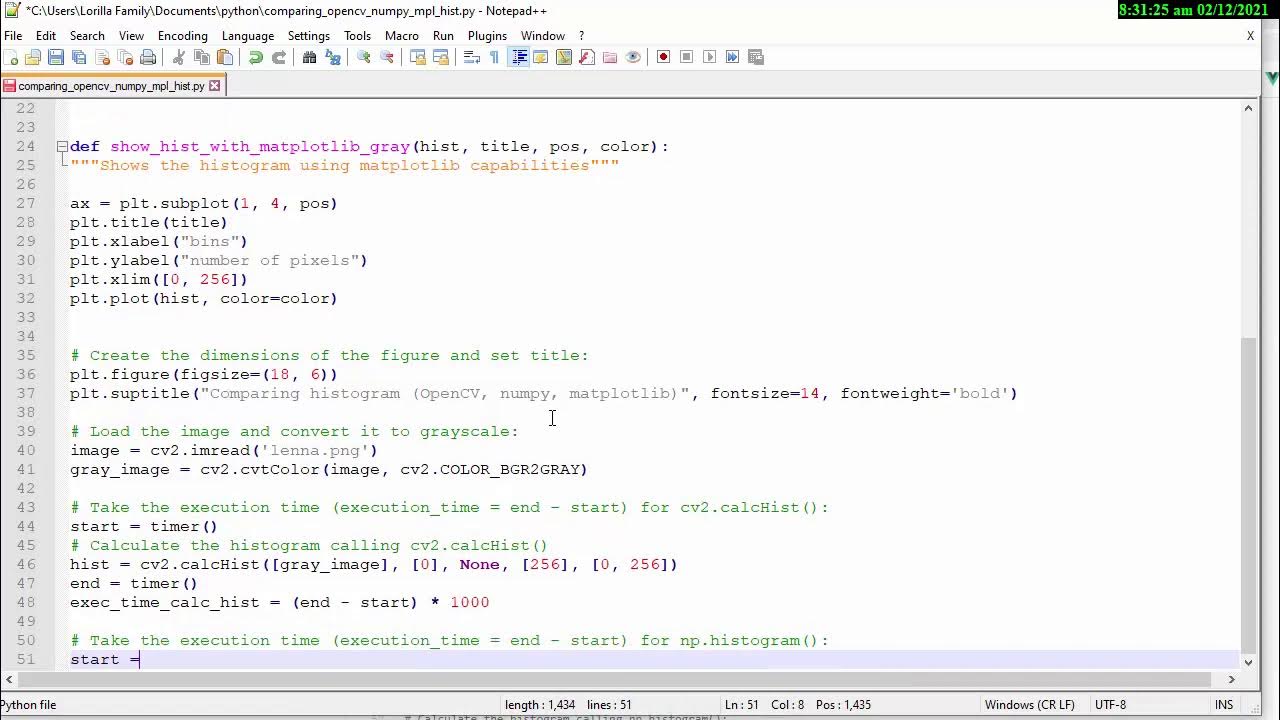Open the Run menu

(x=443, y=35)
